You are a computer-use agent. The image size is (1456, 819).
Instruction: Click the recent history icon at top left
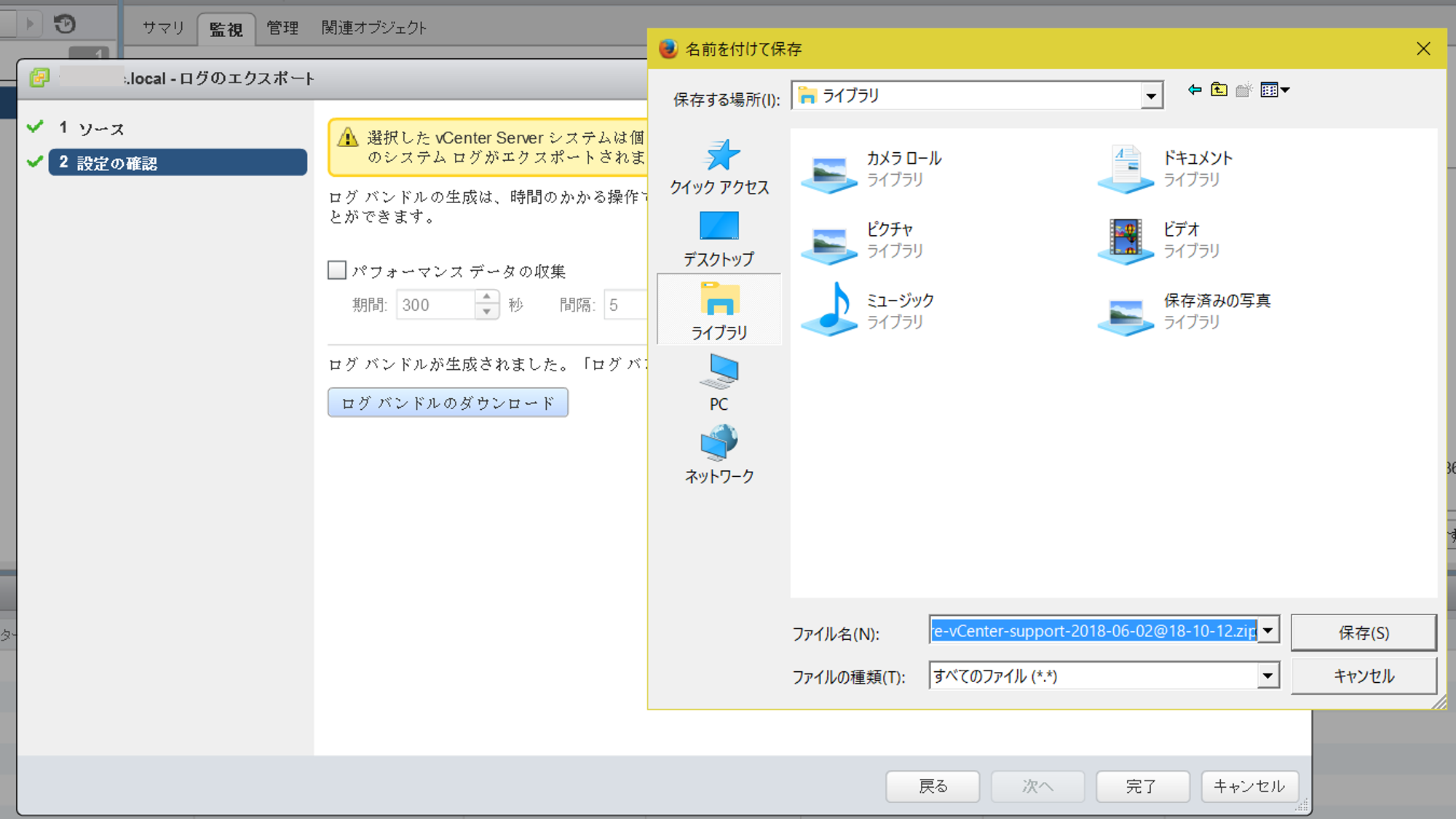click(x=65, y=24)
